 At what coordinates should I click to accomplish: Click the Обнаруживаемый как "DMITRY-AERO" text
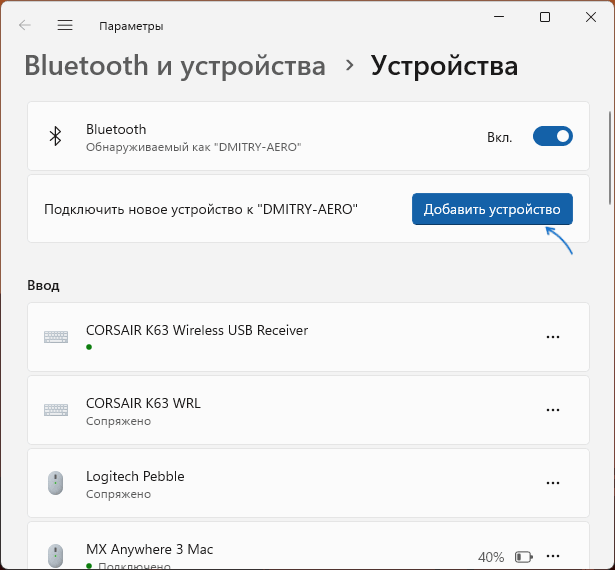[194, 147]
